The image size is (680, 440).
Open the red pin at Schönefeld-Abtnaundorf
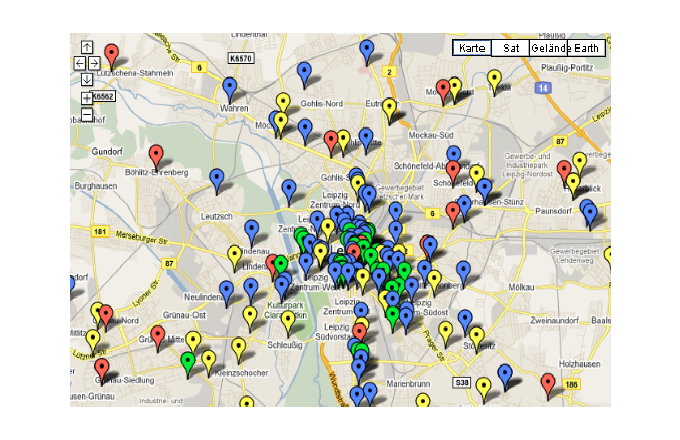click(x=453, y=170)
